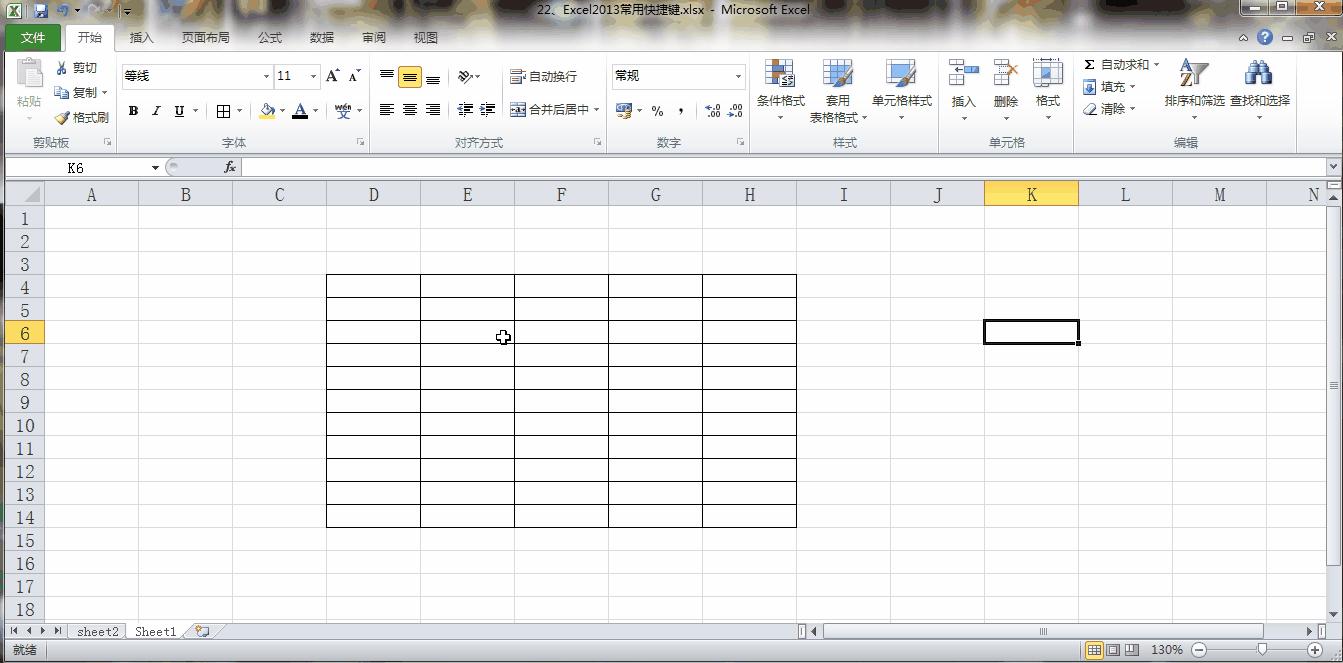Switch to the 插入 ribbon tab

(x=140, y=37)
